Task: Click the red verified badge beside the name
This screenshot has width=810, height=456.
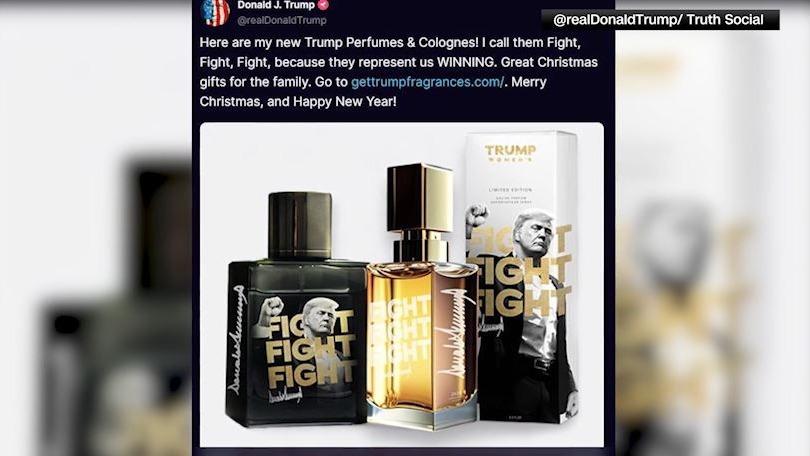Action: pyautogui.click(x=323, y=5)
